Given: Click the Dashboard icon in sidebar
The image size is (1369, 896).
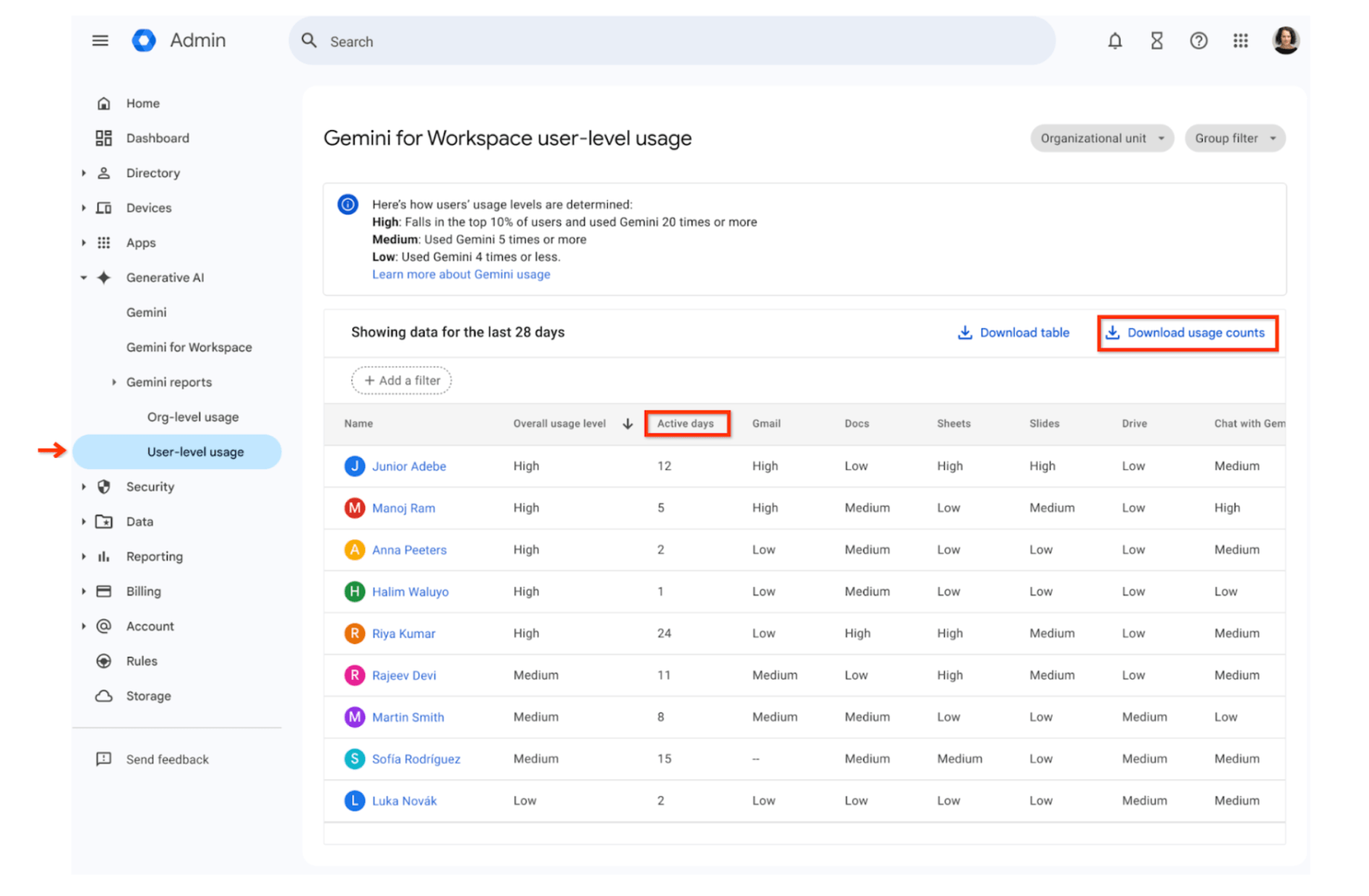Looking at the screenshot, I should (x=104, y=138).
